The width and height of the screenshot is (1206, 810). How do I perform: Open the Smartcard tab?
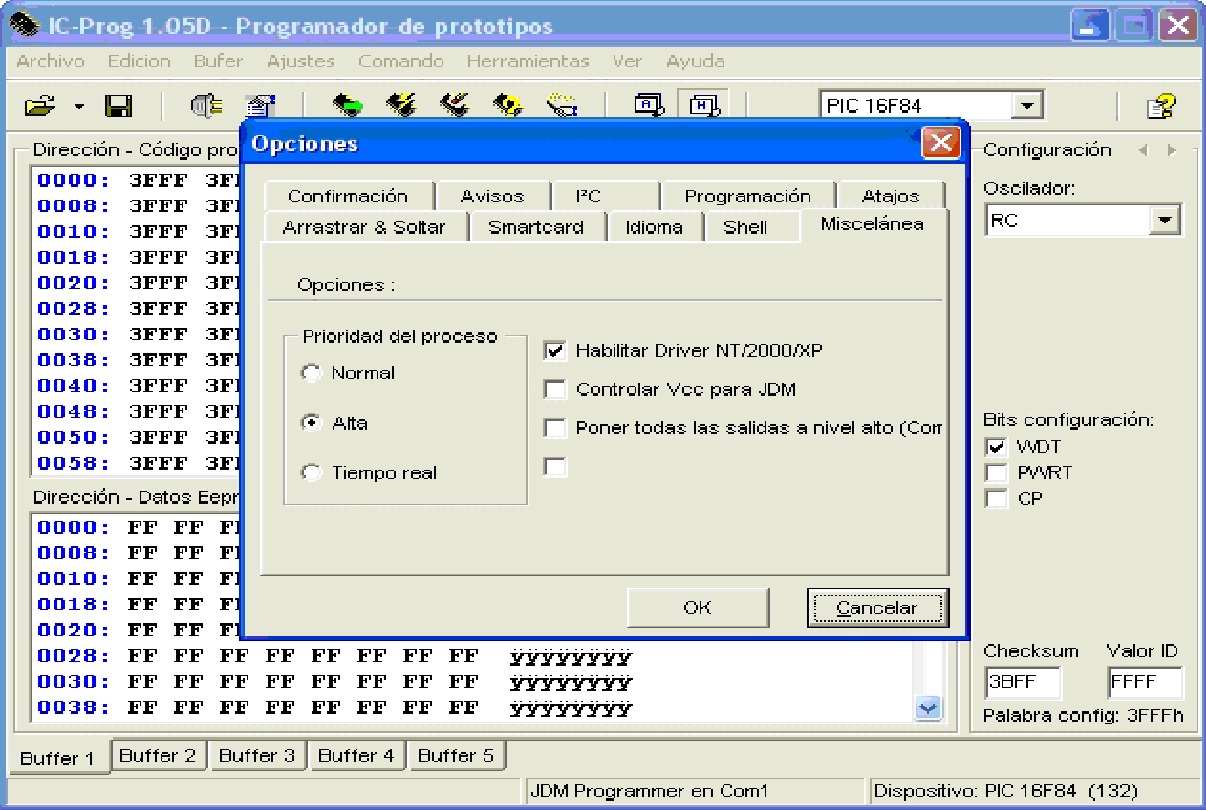pyautogui.click(x=536, y=227)
